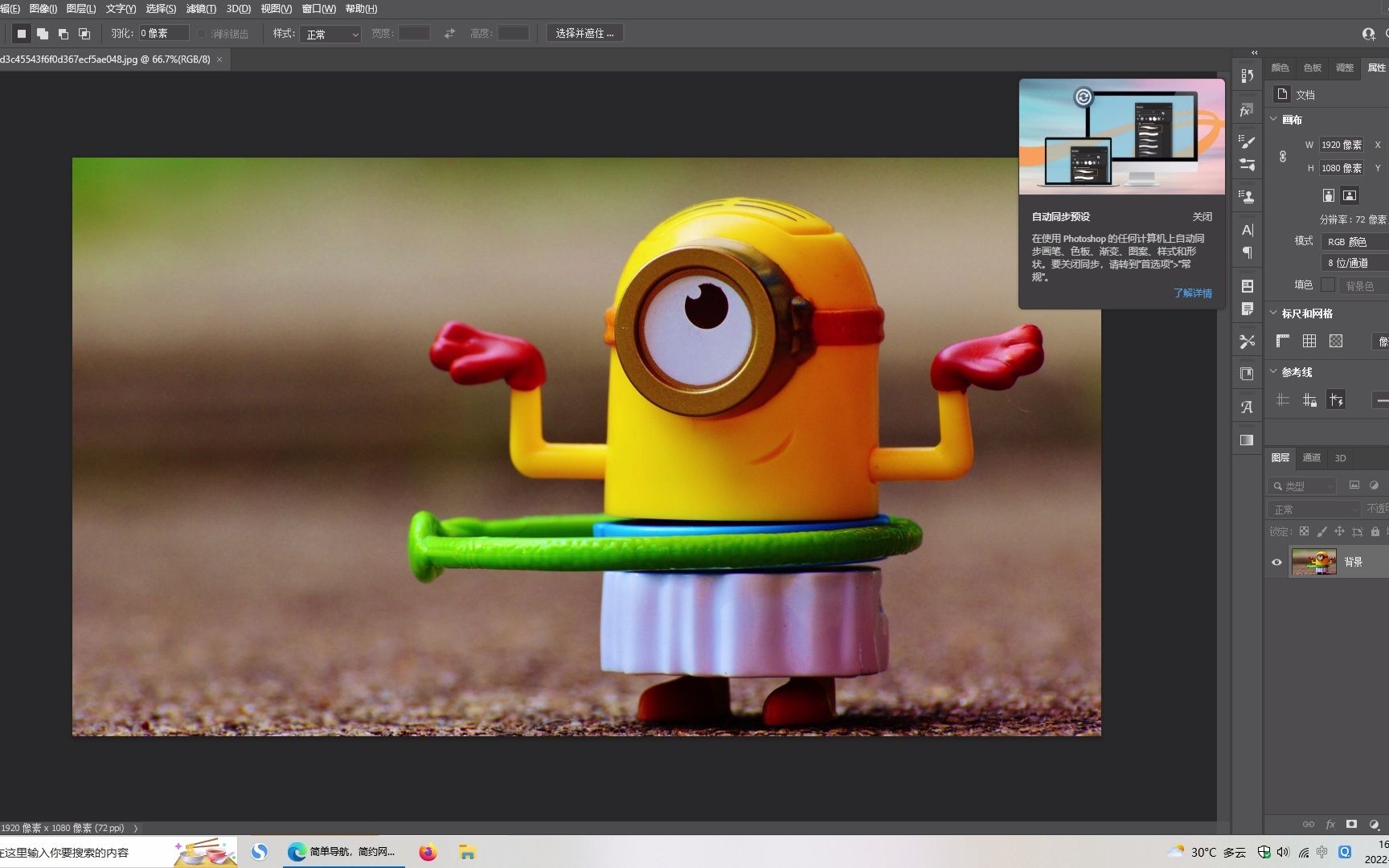Open the Brushes panel icon

(1248, 165)
